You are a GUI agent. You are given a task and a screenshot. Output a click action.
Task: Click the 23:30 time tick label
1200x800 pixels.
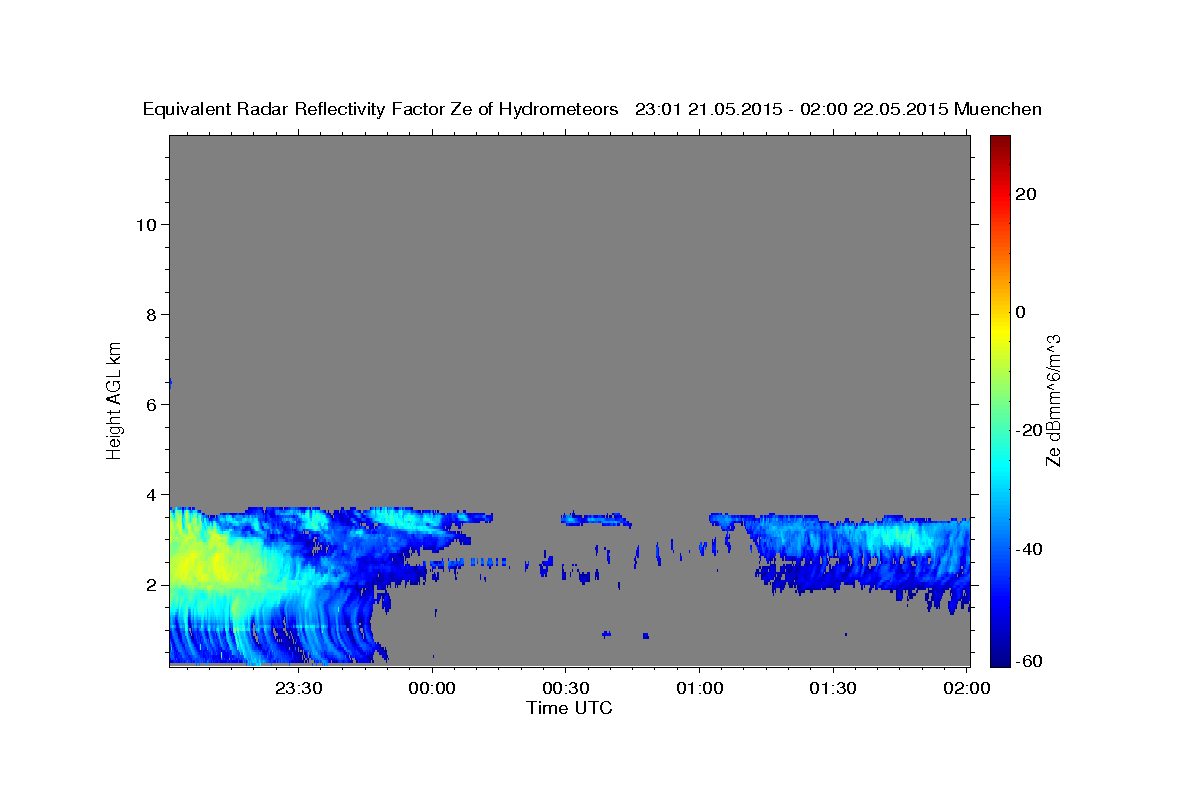tap(299, 688)
